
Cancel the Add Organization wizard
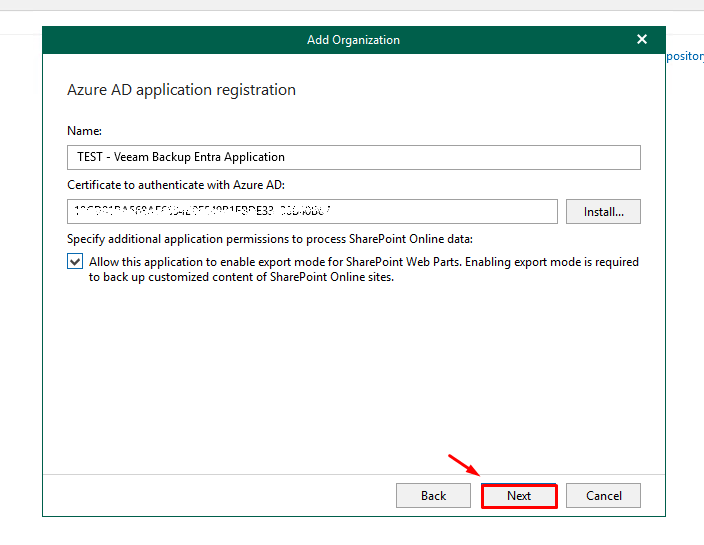point(603,496)
